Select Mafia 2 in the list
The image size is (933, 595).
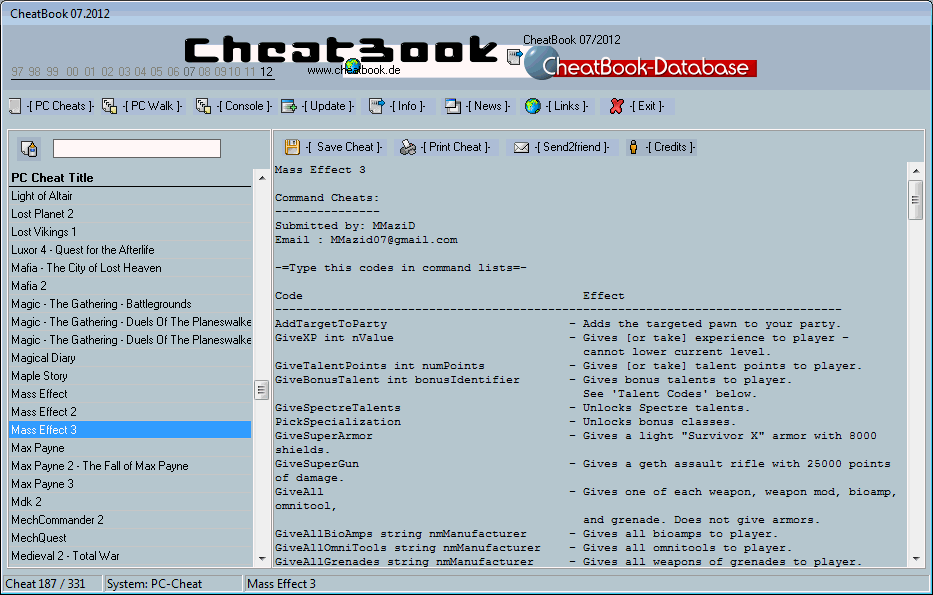click(x=130, y=286)
